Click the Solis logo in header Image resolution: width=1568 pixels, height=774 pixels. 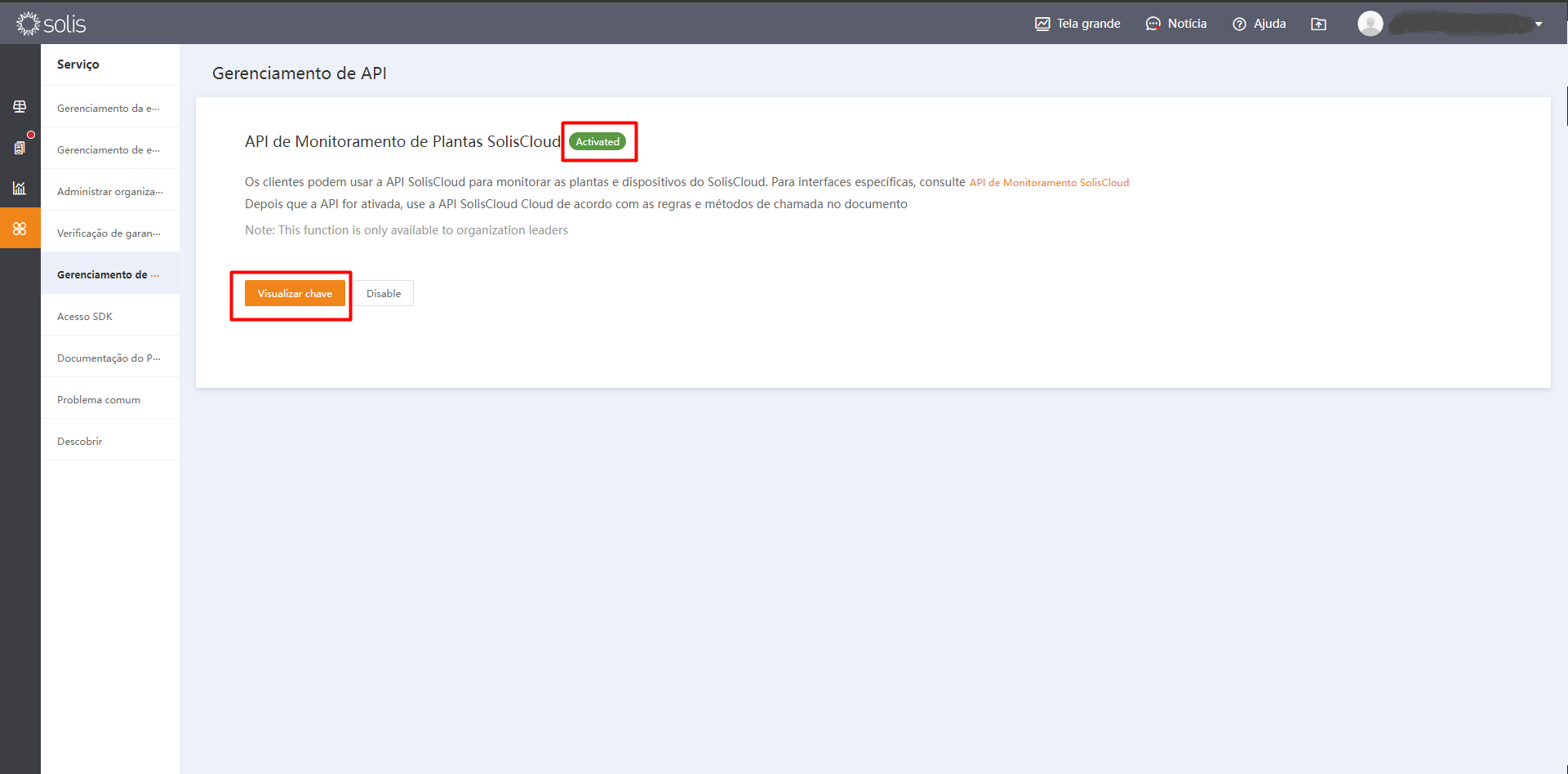51,24
